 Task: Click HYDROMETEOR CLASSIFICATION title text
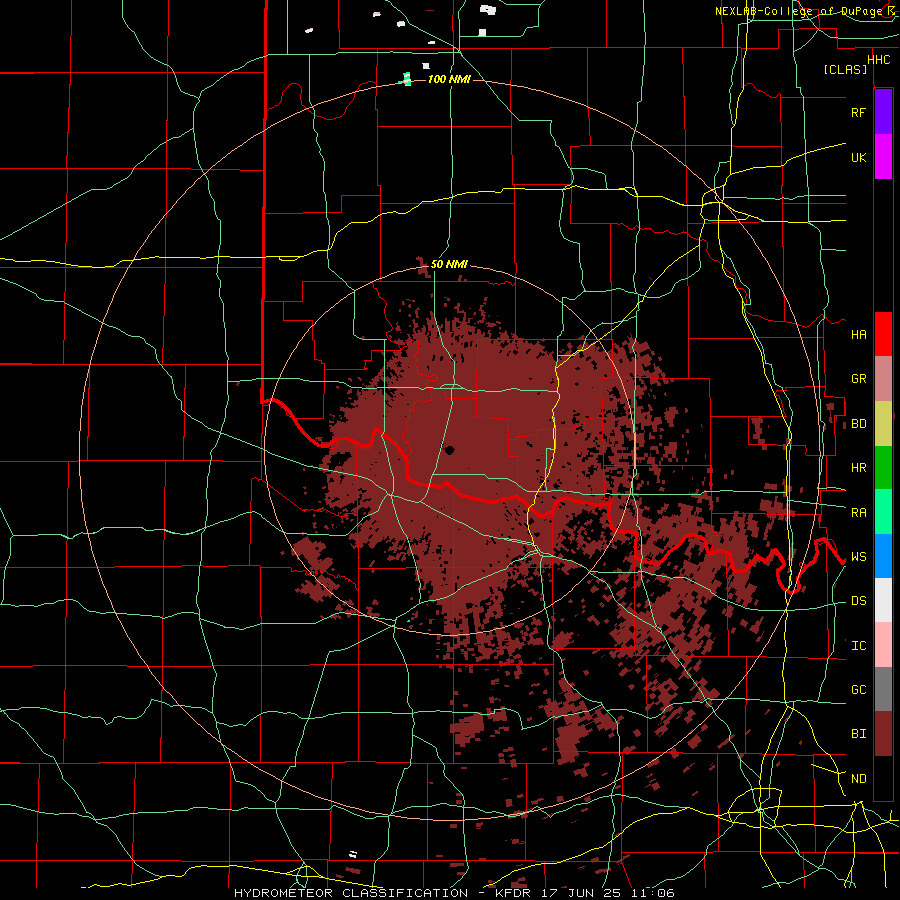tap(351, 893)
